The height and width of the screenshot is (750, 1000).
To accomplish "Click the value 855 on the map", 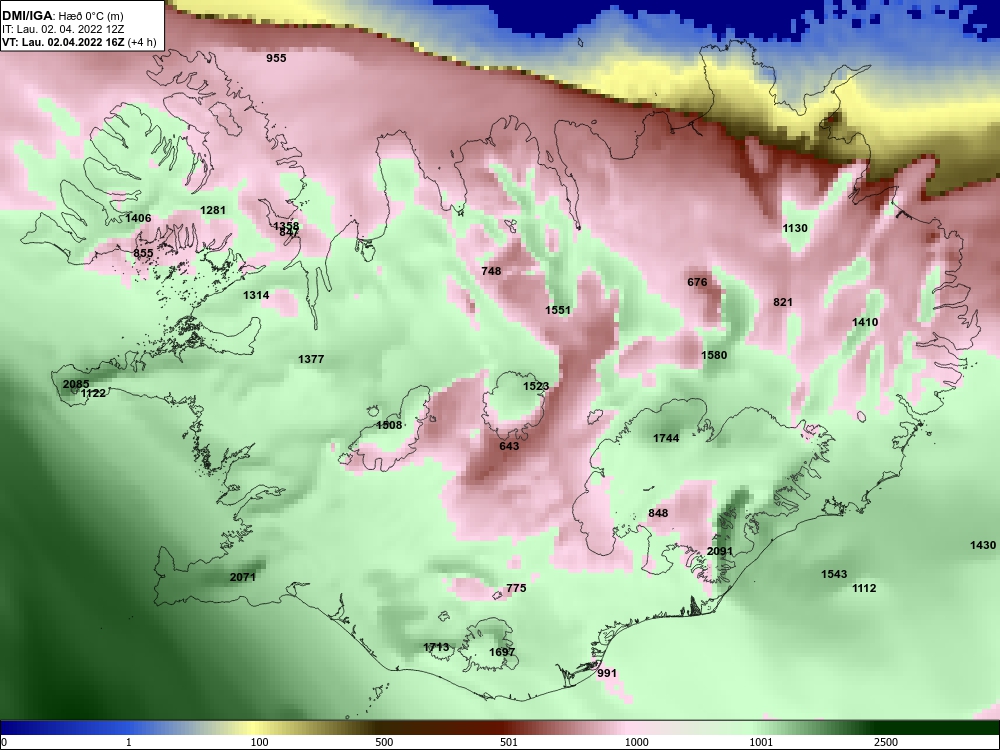I will coord(143,253).
